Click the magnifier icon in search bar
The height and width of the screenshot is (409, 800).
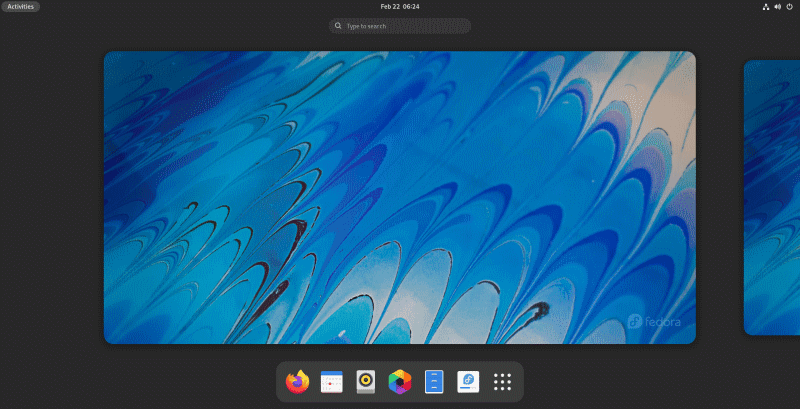[339, 26]
